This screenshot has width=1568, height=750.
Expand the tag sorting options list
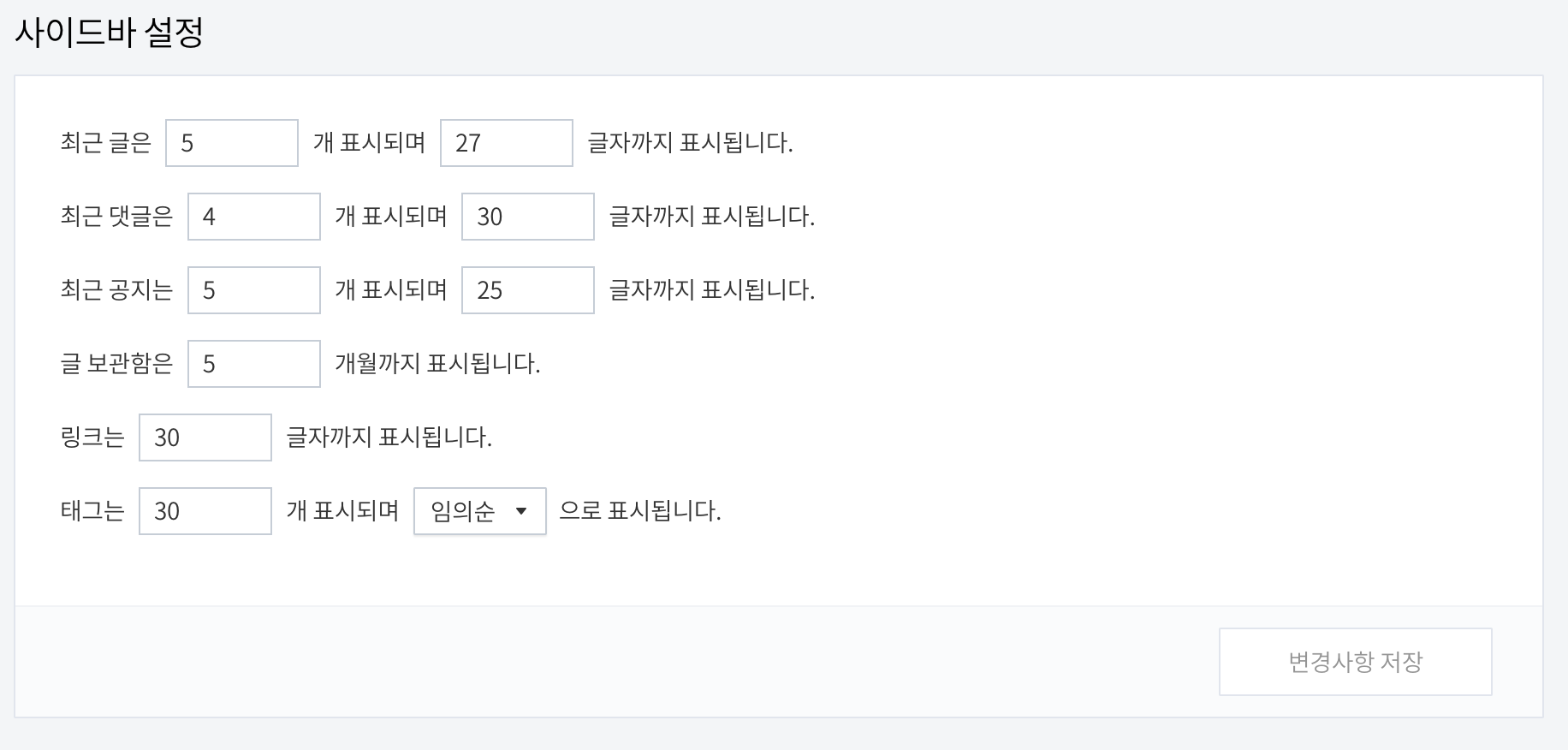pyautogui.click(x=478, y=510)
